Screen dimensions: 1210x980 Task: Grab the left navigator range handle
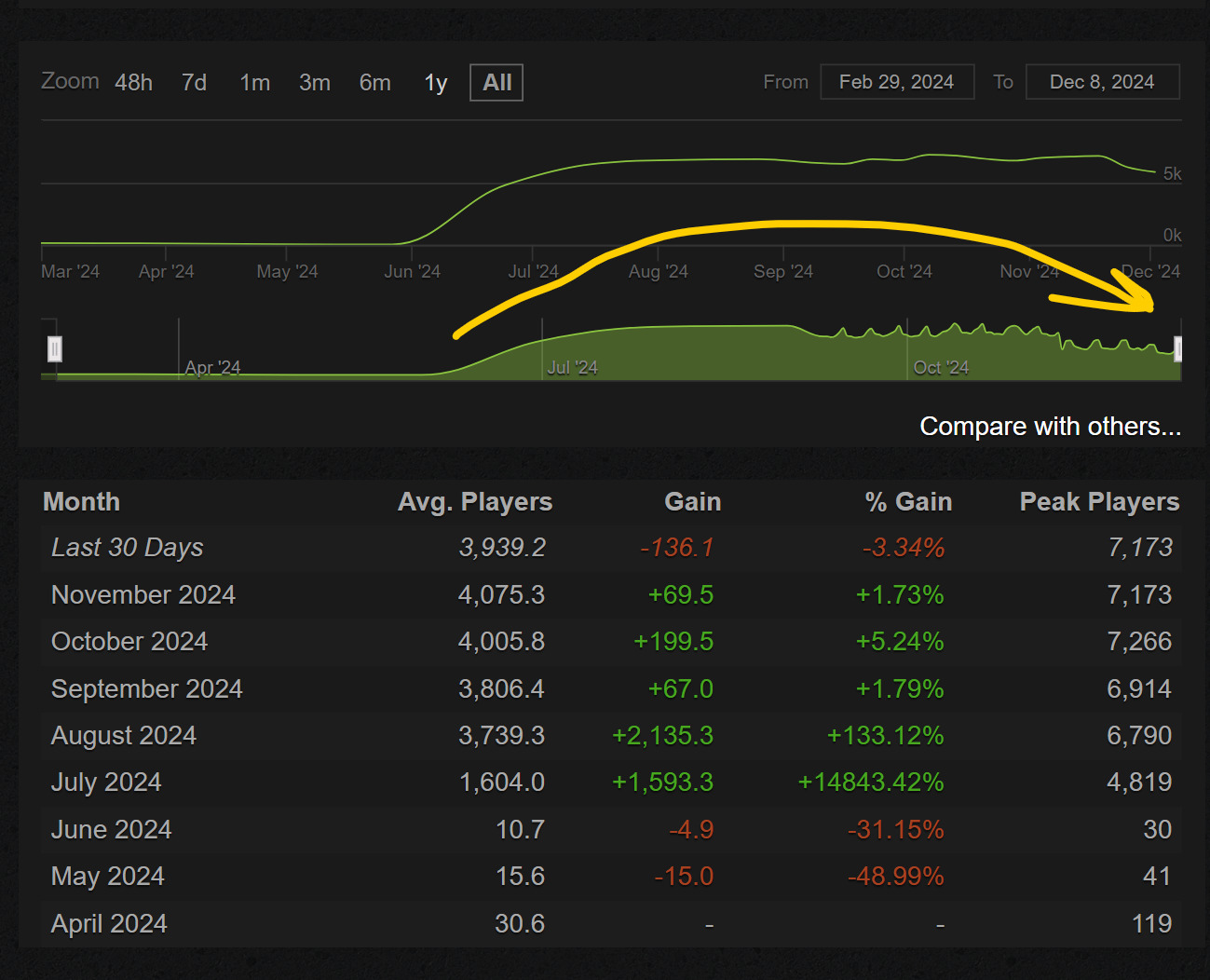[x=55, y=349]
